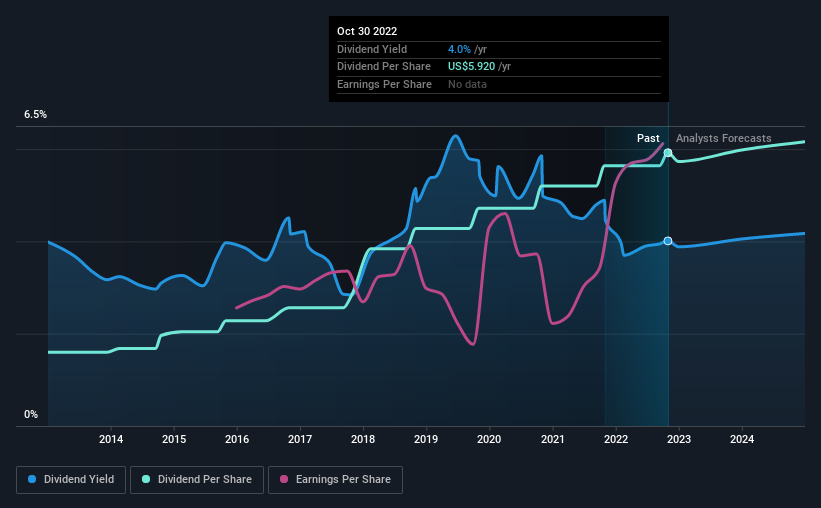Click the 0% y-axis label

(x=31, y=414)
